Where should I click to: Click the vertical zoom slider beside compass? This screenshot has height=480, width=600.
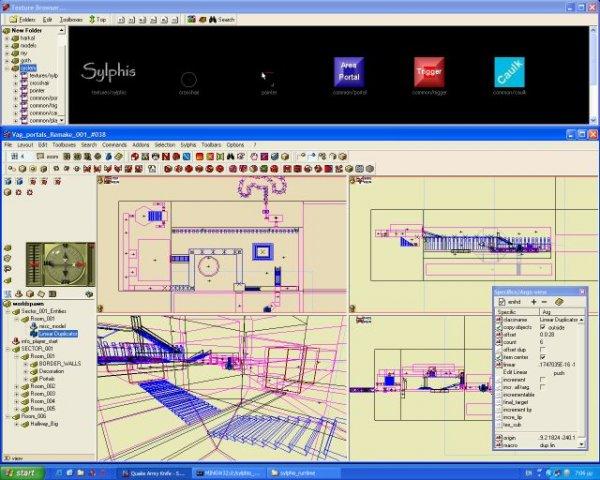(x=35, y=264)
